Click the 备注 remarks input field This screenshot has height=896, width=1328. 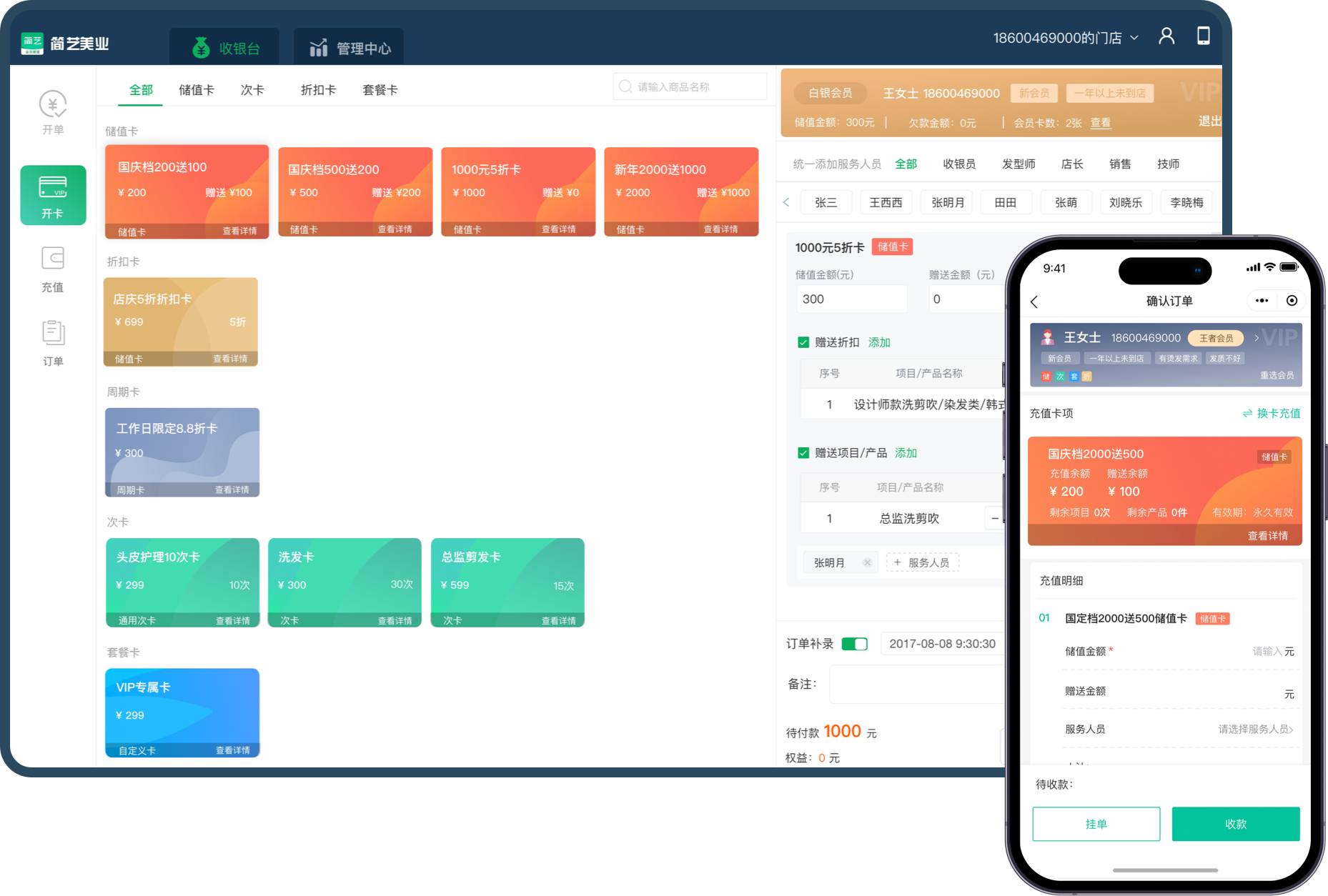tap(917, 684)
